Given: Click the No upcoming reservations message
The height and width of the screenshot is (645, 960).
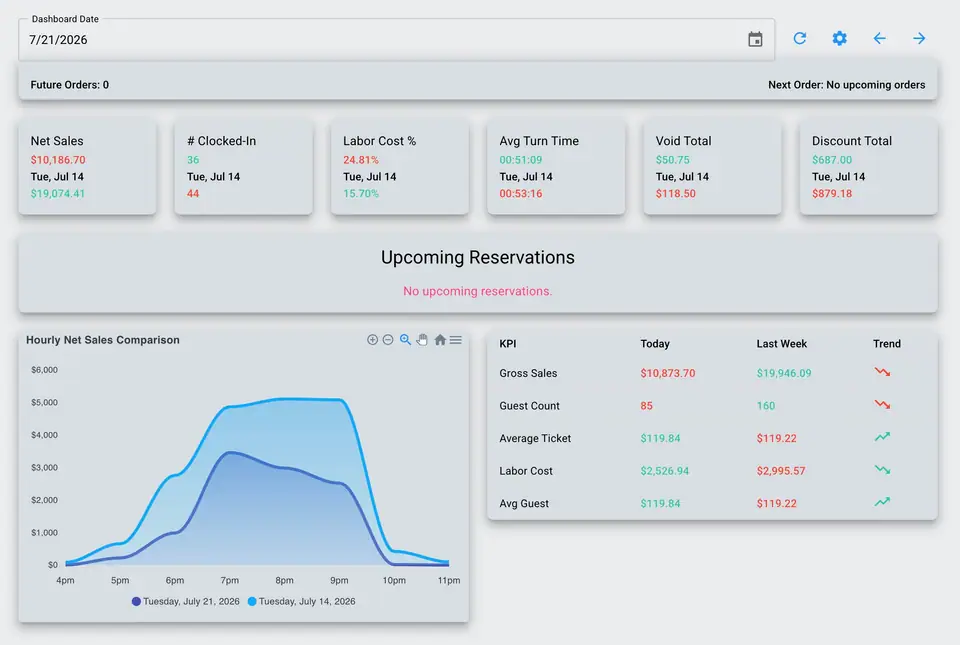Looking at the screenshot, I should point(478,291).
